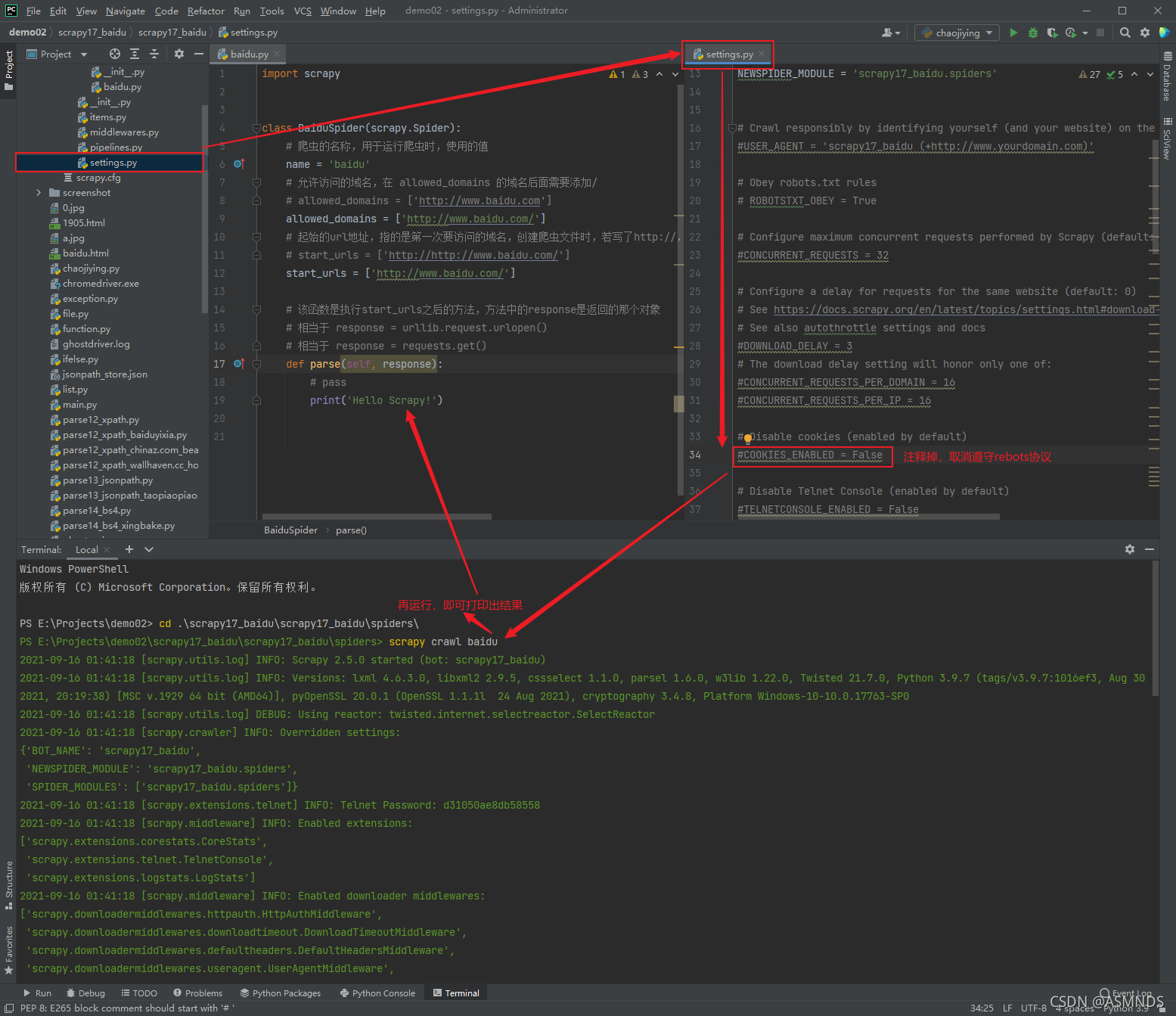Fold the BaiduSpider class block
1176x1016 pixels.
click(x=256, y=128)
